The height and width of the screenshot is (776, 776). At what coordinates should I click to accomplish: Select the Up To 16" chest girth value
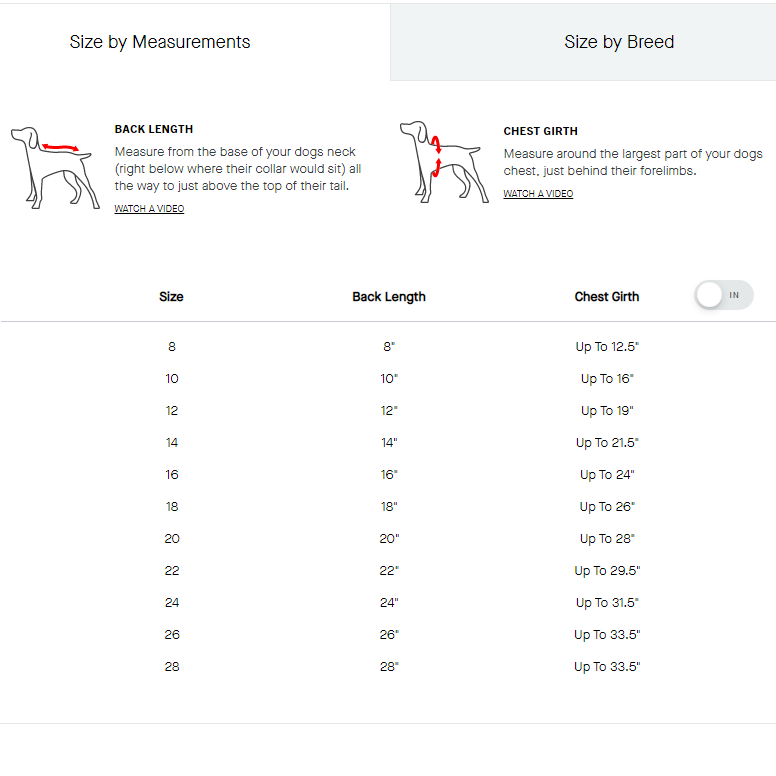(607, 379)
